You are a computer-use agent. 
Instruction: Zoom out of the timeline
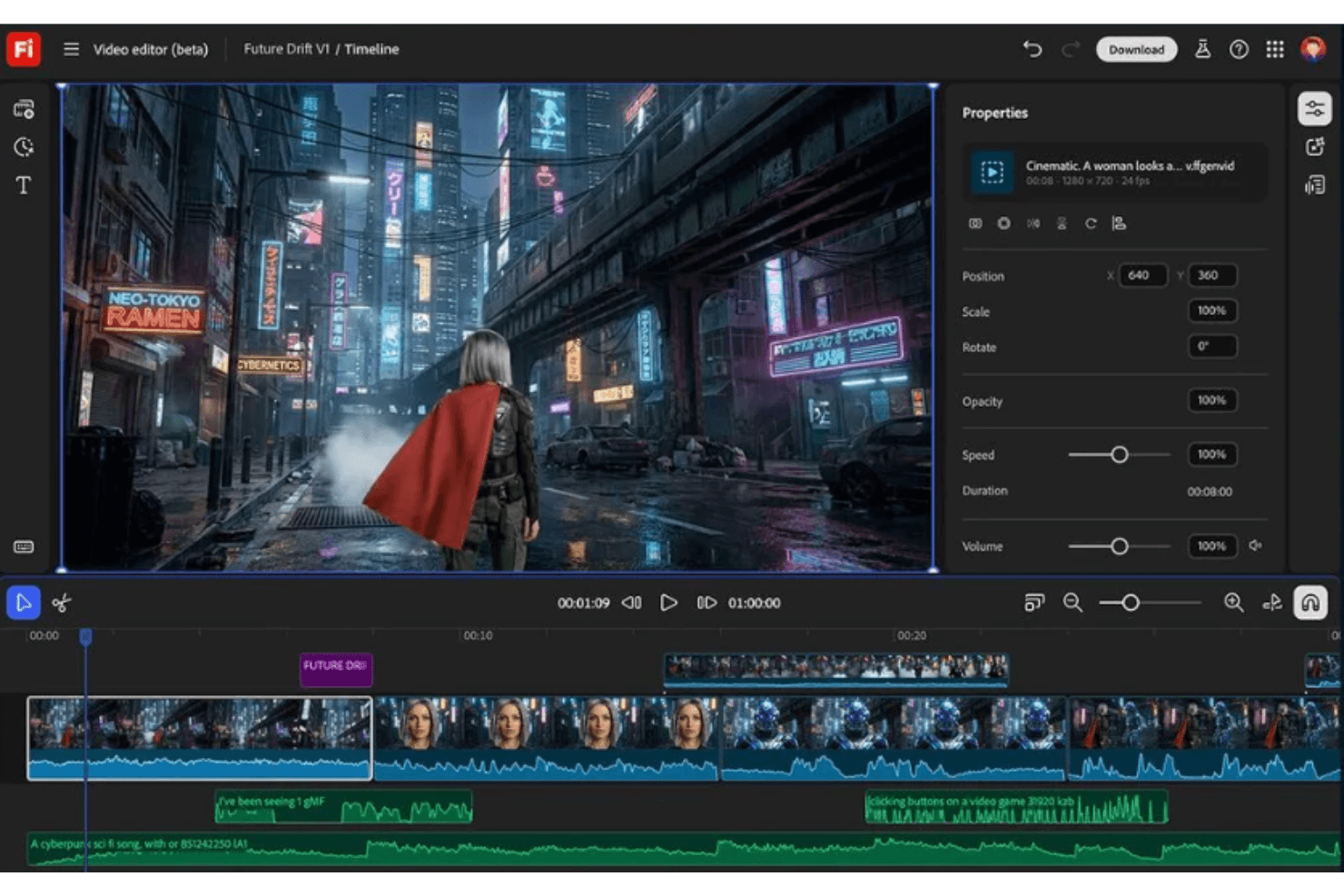pyautogui.click(x=1072, y=602)
